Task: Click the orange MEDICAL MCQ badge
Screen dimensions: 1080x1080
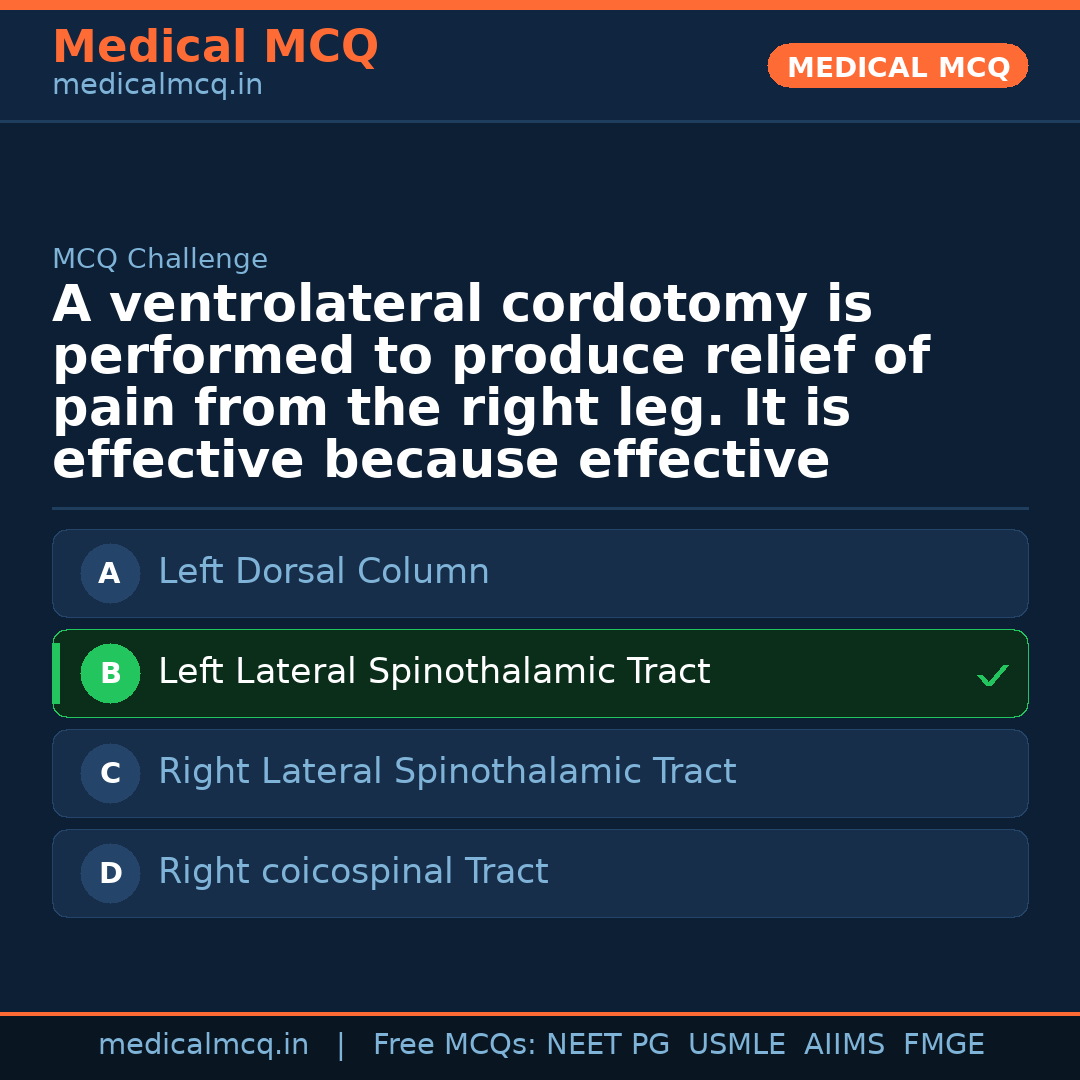Action: pyautogui.click(x=897, y=66)
